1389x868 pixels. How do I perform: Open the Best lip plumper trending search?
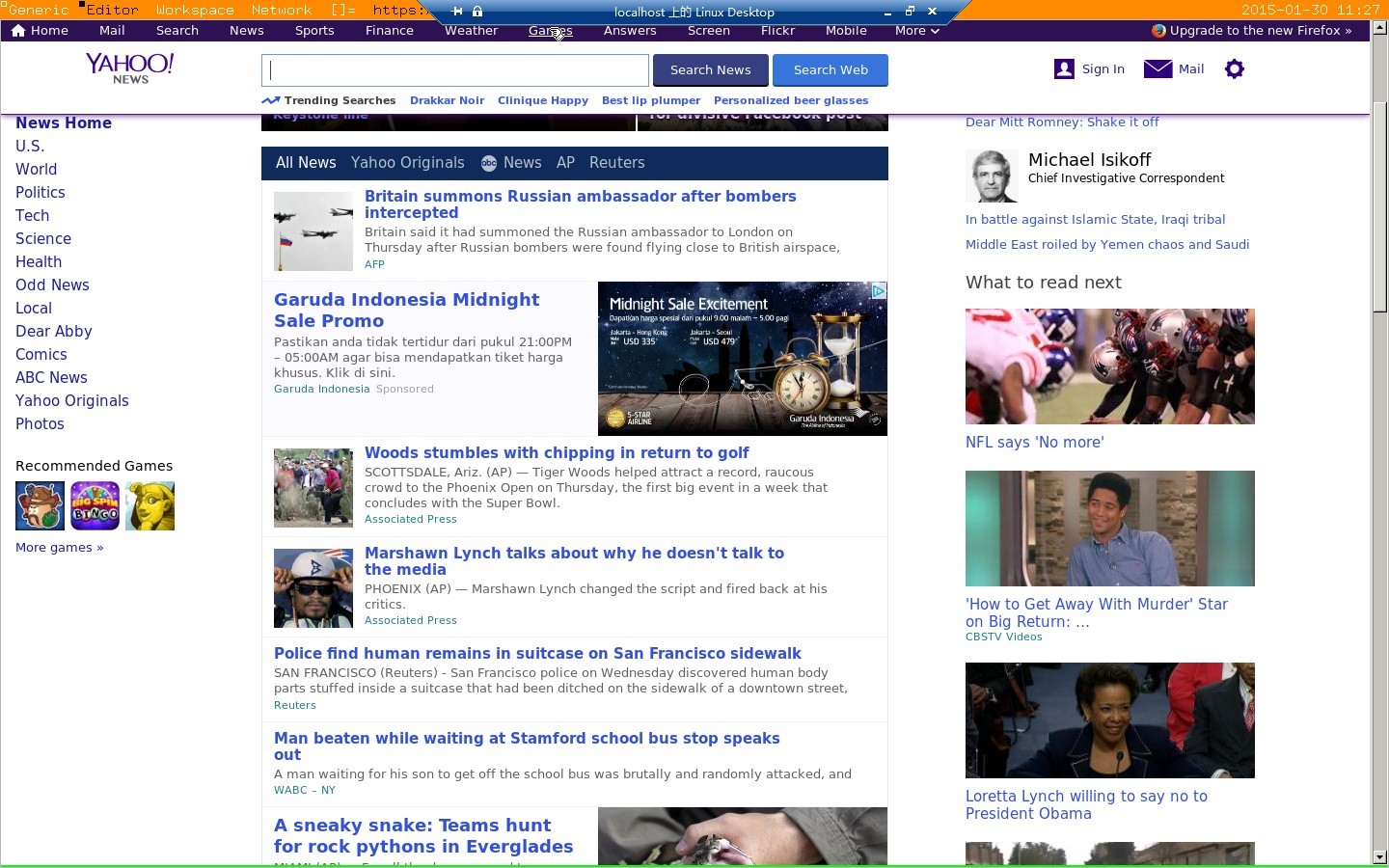pyautogui.click(x=651, y=100)
